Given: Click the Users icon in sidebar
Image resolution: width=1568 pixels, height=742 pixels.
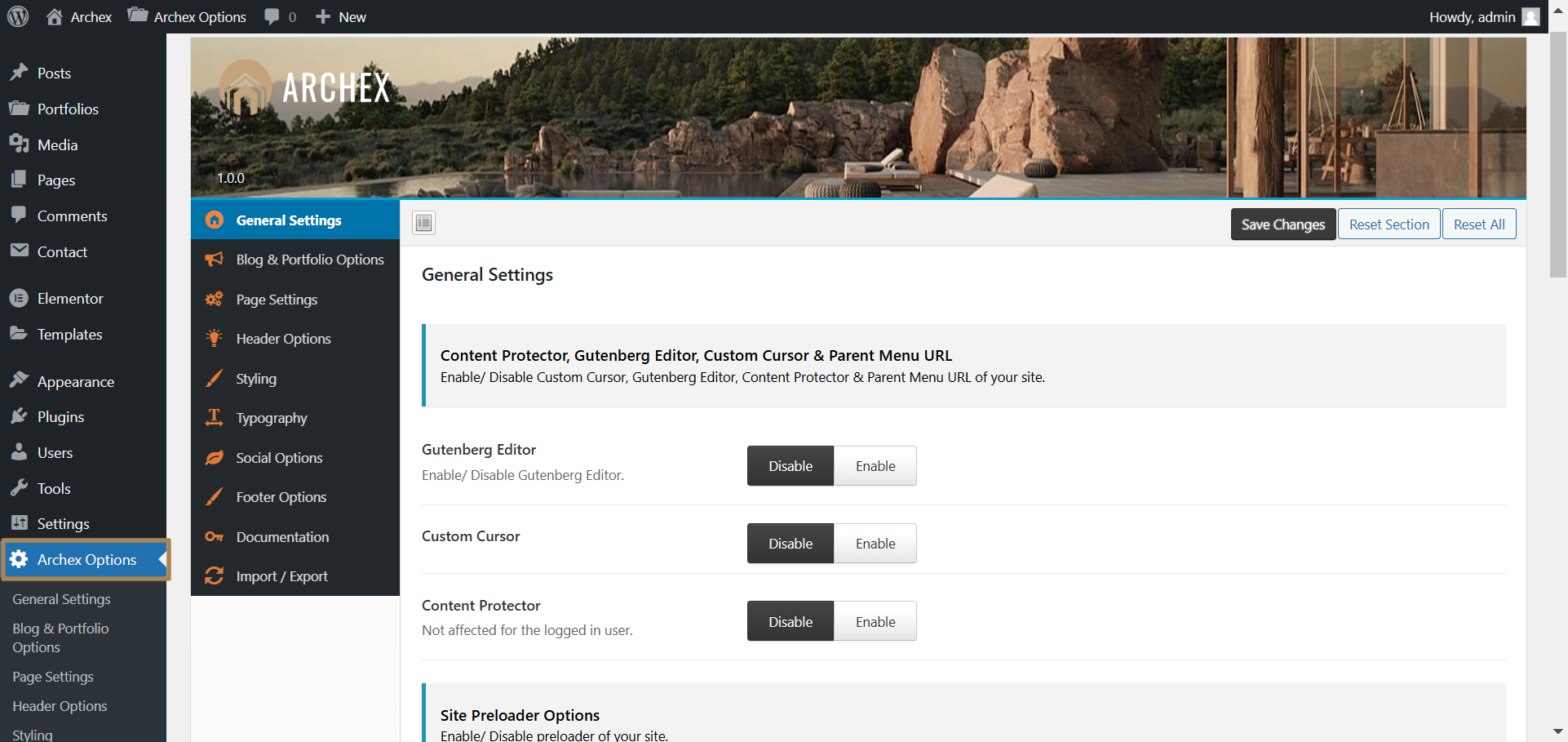Looking at the screenshot, I should point(20,452).
